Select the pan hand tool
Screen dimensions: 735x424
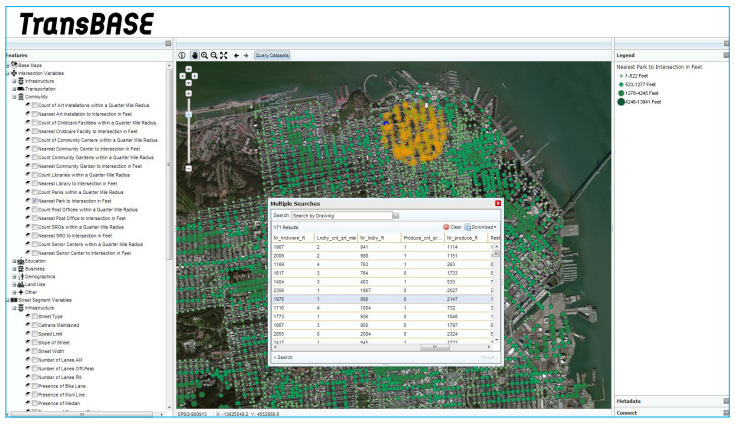[193, 55]
